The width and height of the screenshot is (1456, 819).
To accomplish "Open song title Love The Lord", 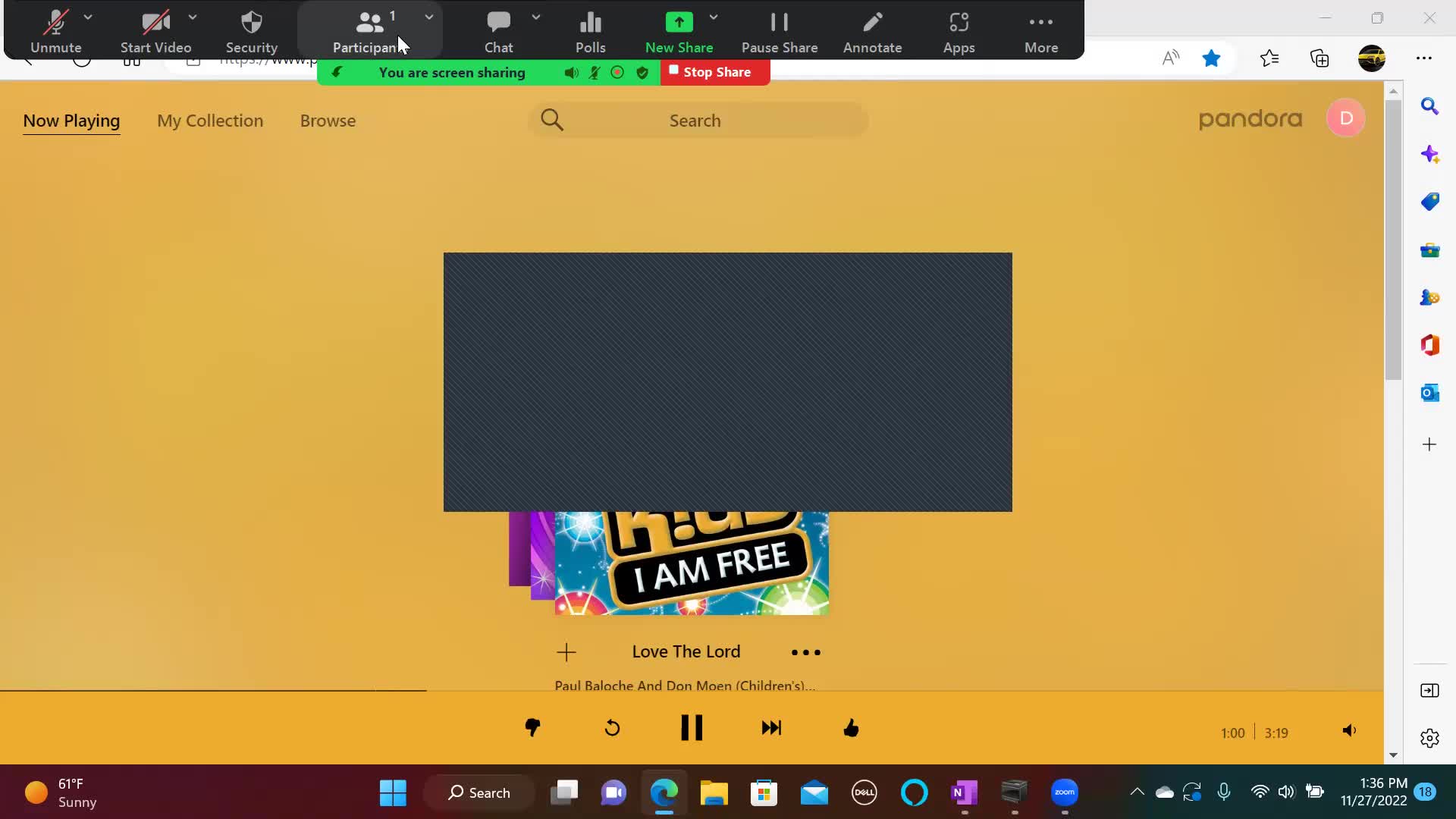I will coord(686,651).
